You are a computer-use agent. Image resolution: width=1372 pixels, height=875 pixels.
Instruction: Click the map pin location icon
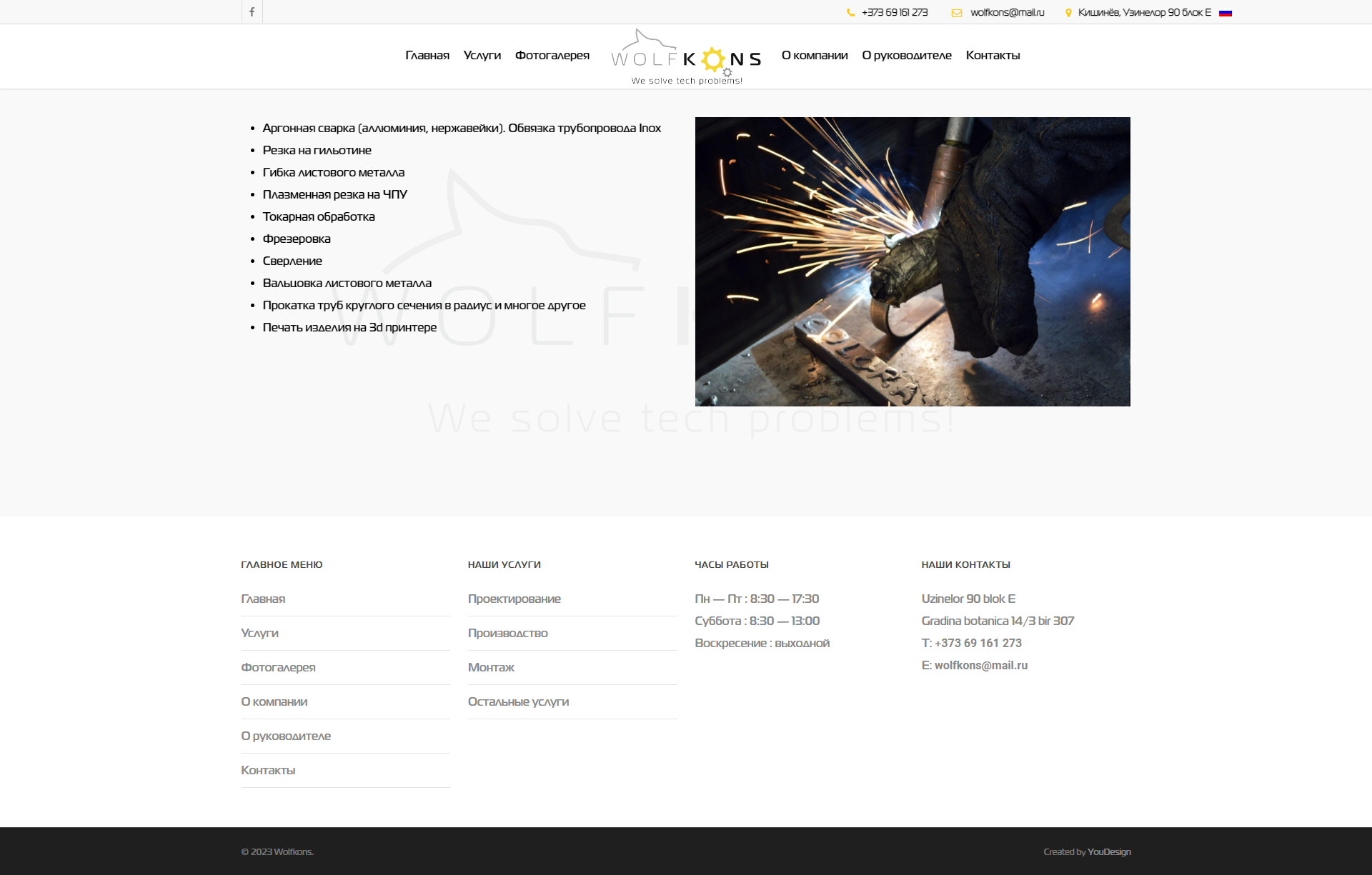pos(1068,13)
